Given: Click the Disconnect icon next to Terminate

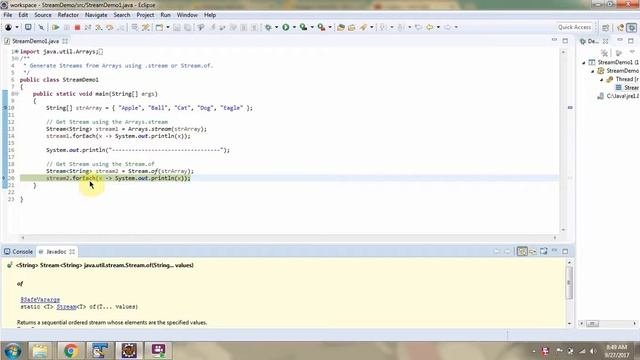Looking at the screenshot, I should [x=88, y=27].
